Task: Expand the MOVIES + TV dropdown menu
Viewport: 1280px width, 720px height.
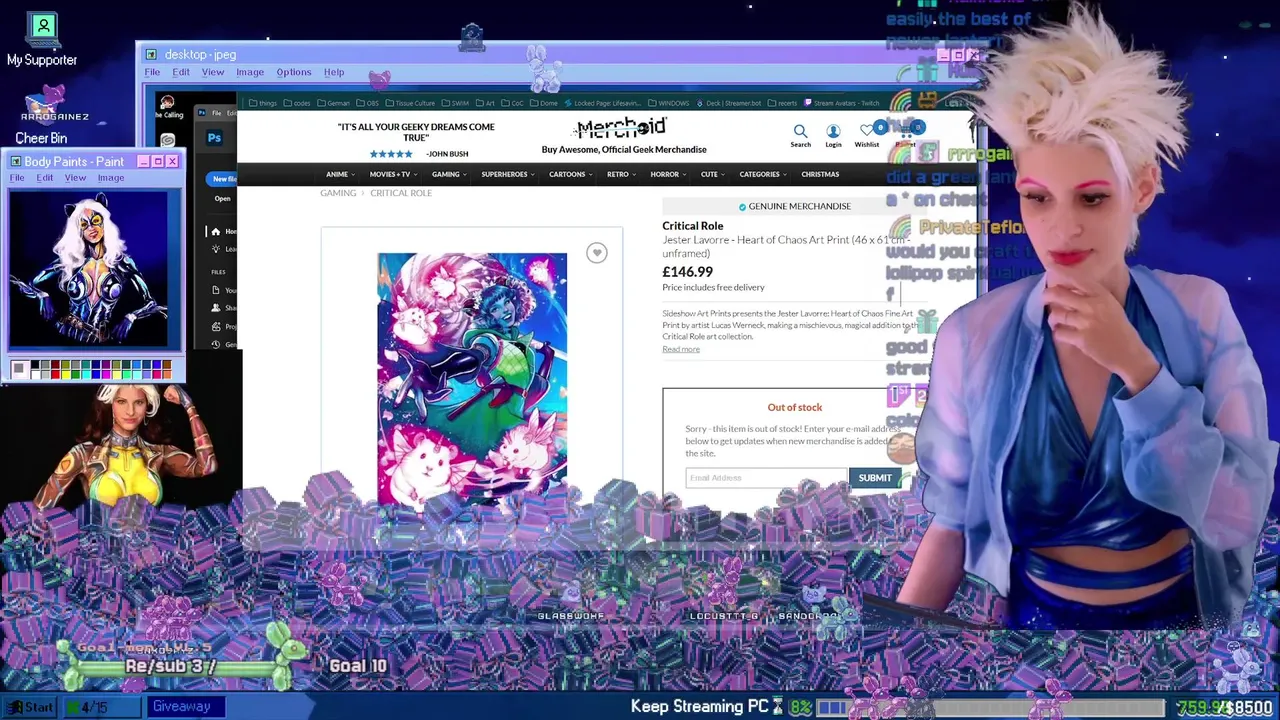Action: pos(394,174)
